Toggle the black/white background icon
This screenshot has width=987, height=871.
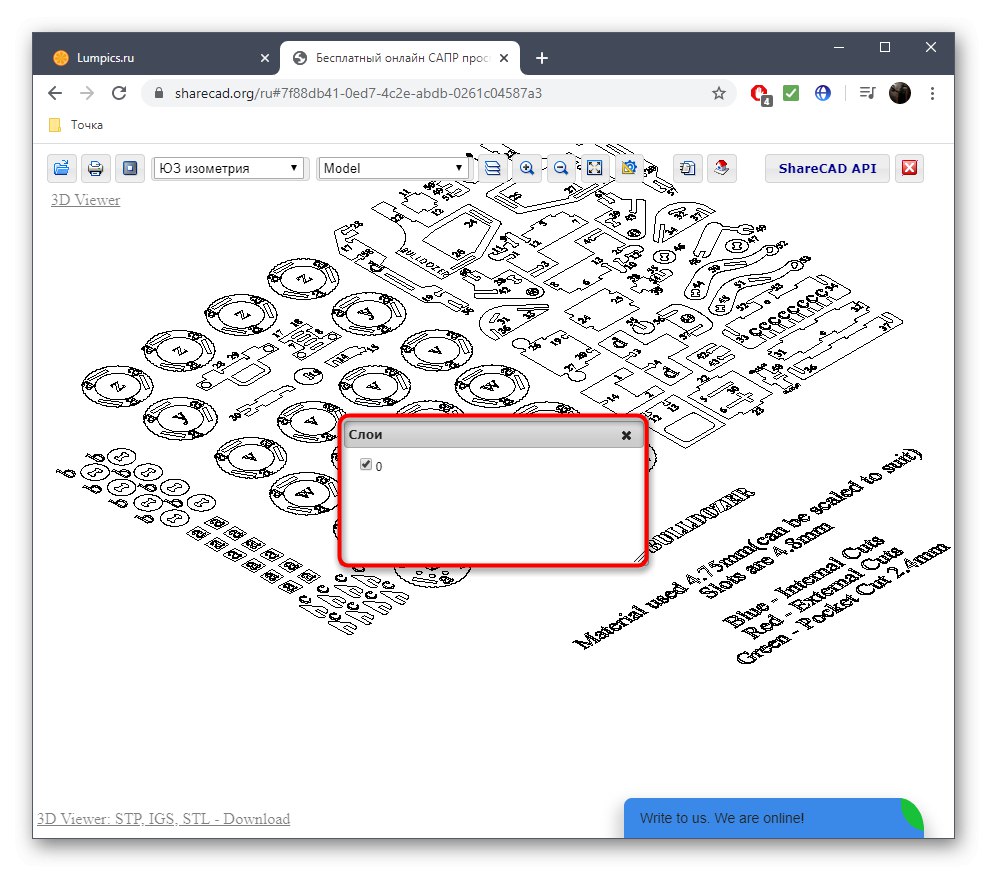(x=130, y=168)
